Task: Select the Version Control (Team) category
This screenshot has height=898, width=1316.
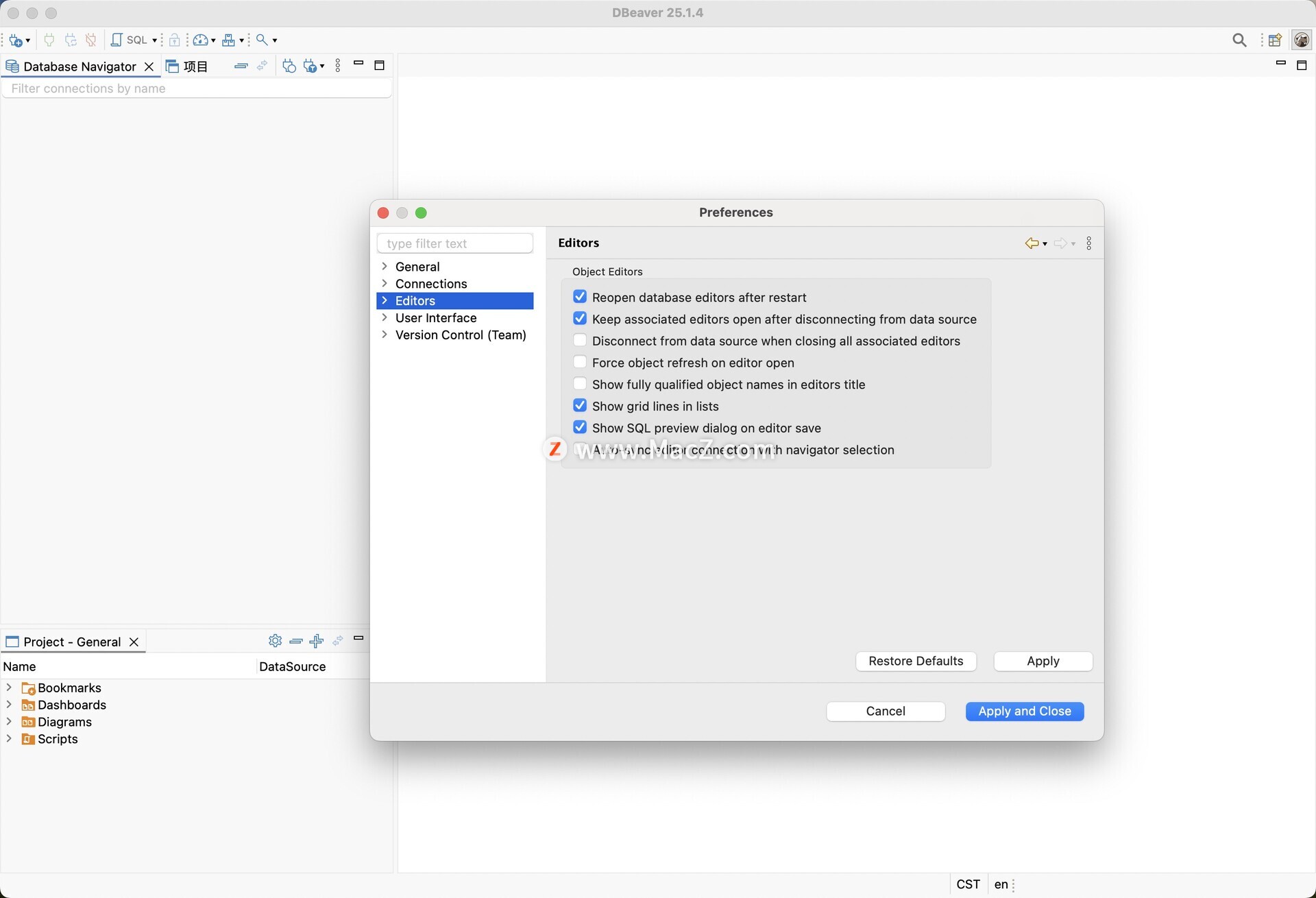Action: 461,335
